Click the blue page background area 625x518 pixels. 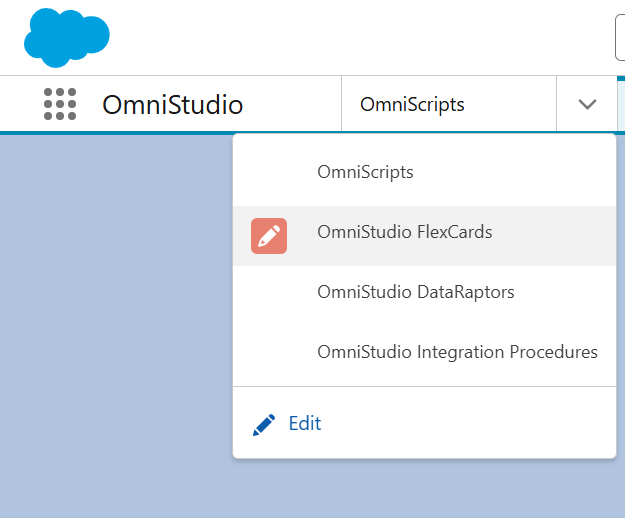(110, 320)
